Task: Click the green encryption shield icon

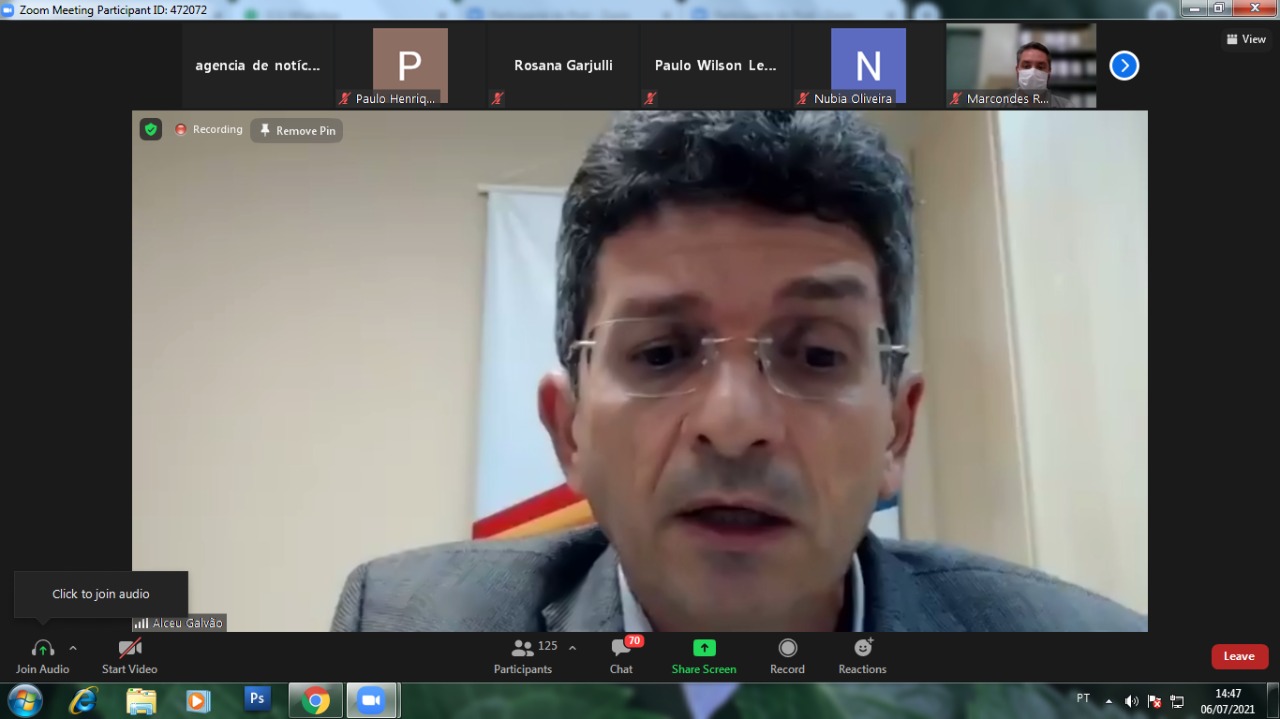Action: pos(150,129)
